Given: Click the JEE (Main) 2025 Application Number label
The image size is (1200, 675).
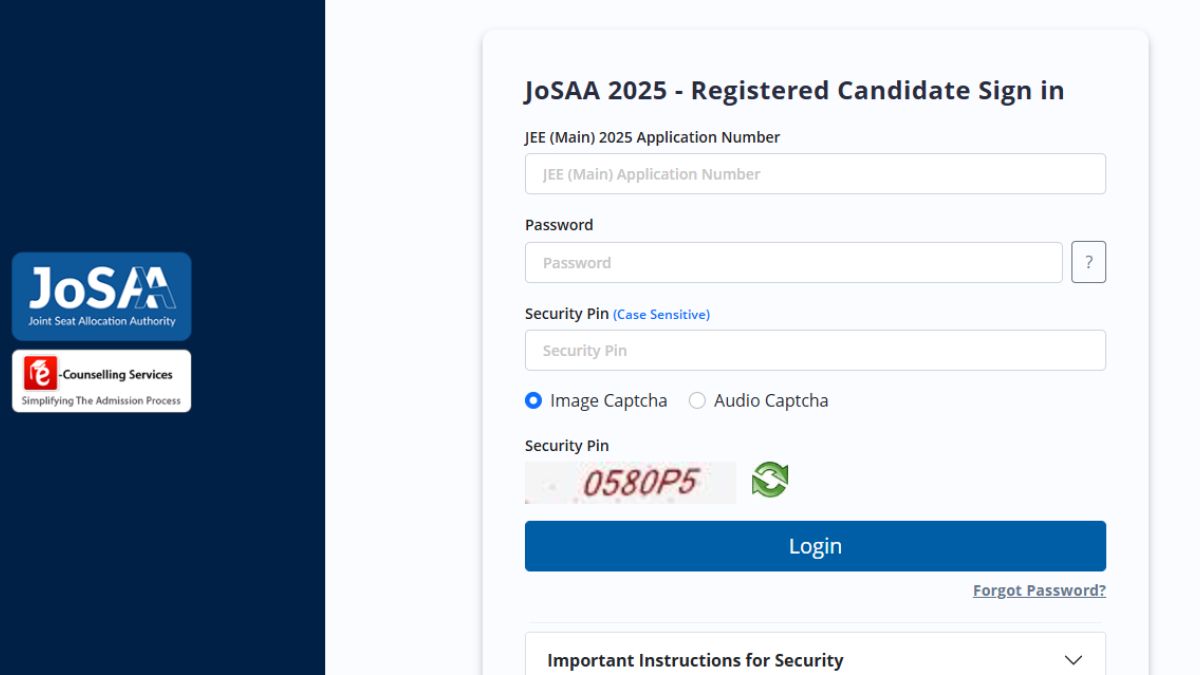Looking at the screenshot, I should pos(652,138).
